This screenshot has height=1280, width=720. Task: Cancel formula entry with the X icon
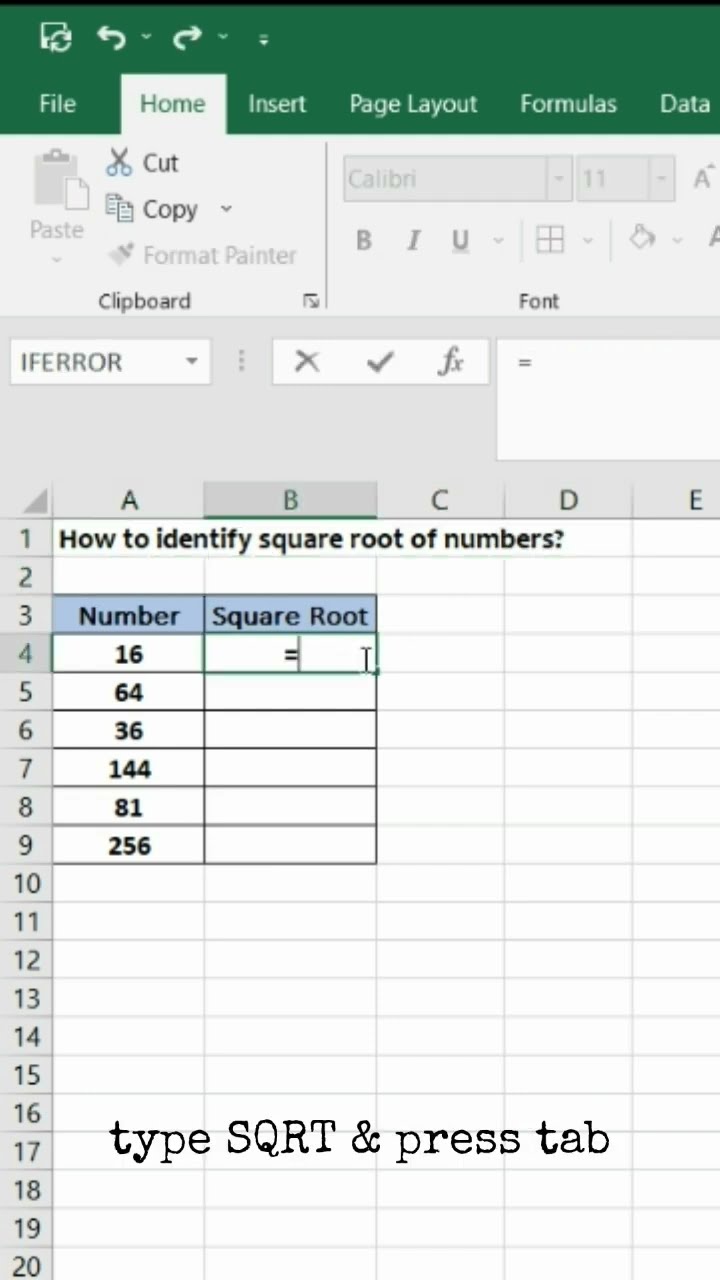pos(307,362)
